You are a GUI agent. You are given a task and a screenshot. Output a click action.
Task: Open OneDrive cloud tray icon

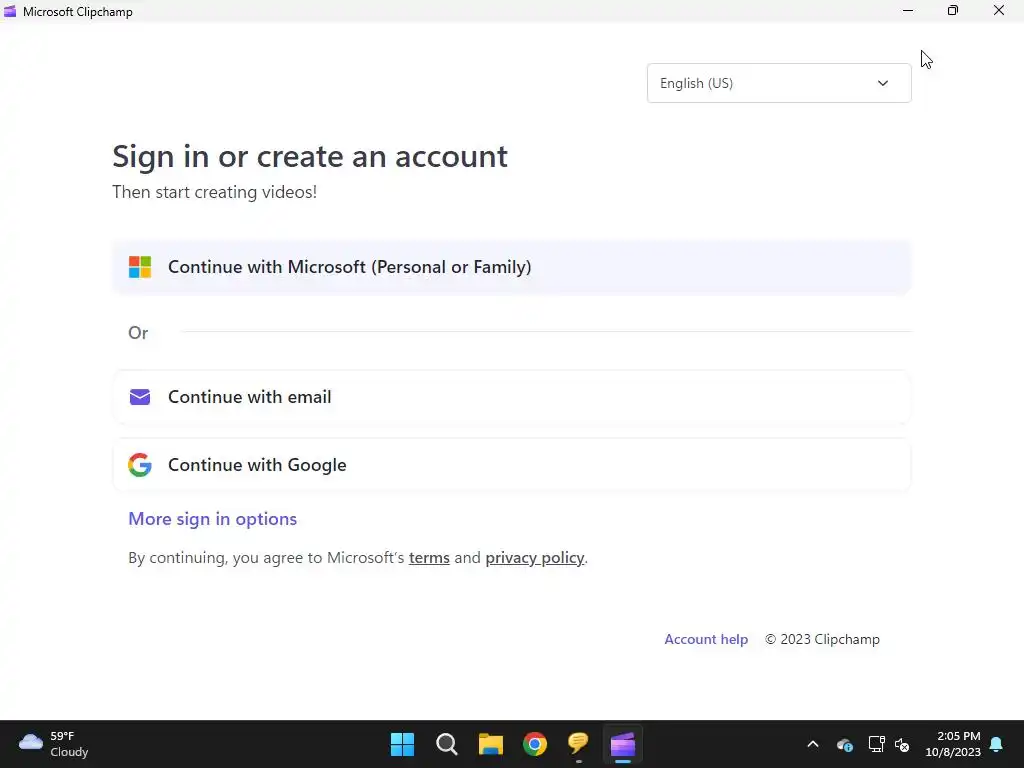[844, 744]
